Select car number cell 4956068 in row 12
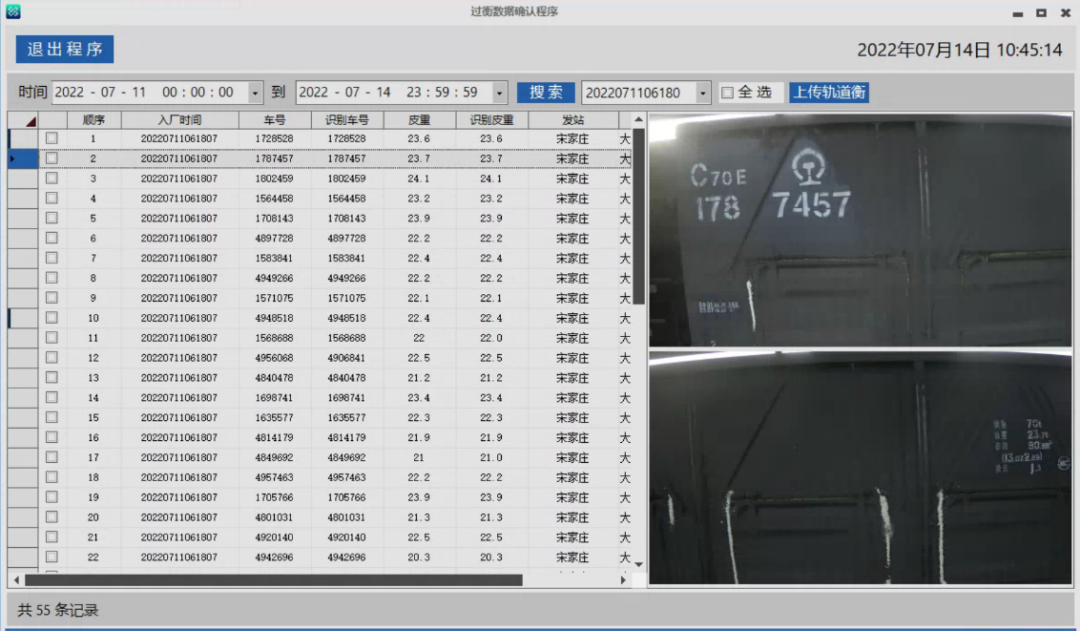Screen dimensions: 1080x631 [274, 358]
